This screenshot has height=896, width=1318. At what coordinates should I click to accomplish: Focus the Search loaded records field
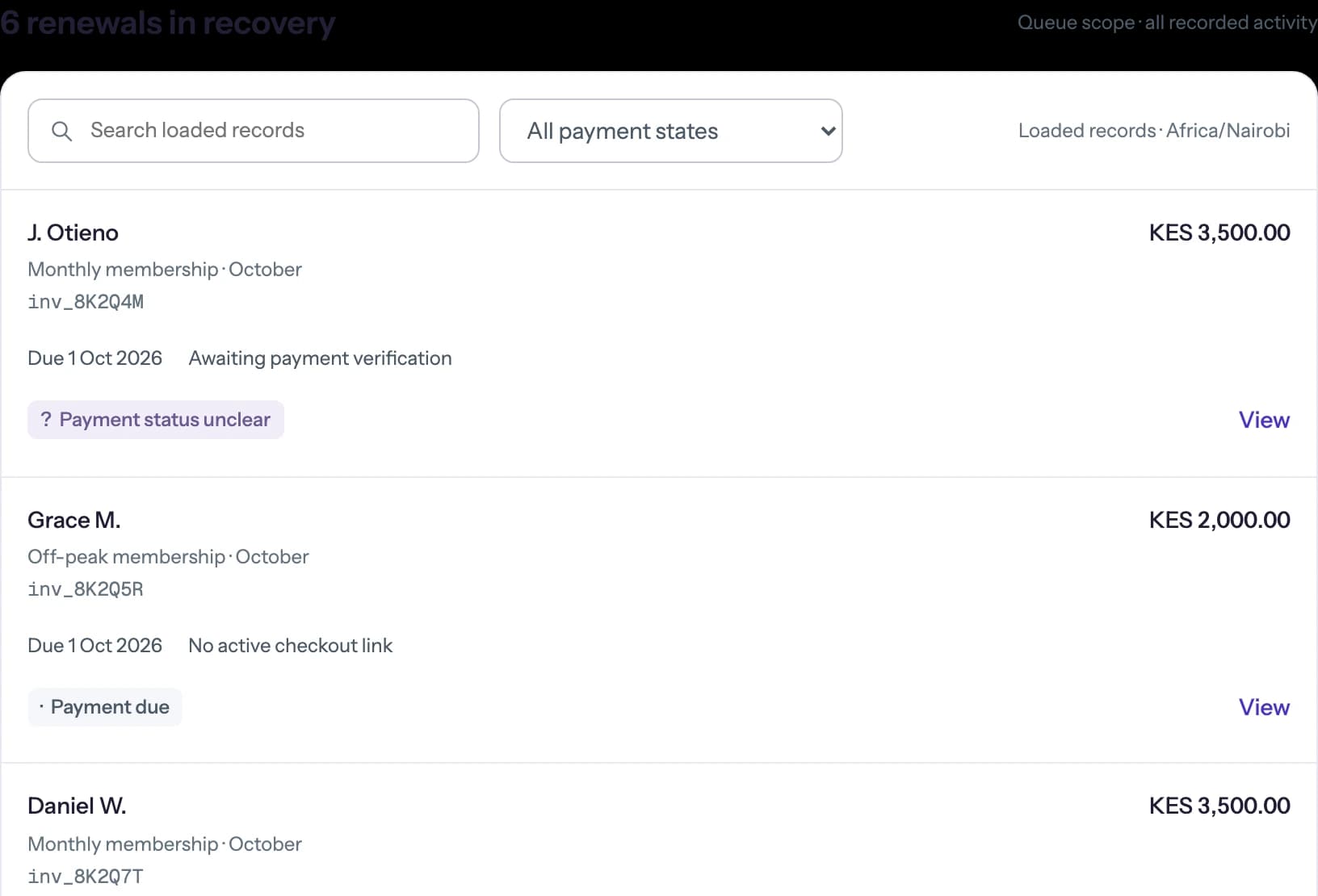254,131
